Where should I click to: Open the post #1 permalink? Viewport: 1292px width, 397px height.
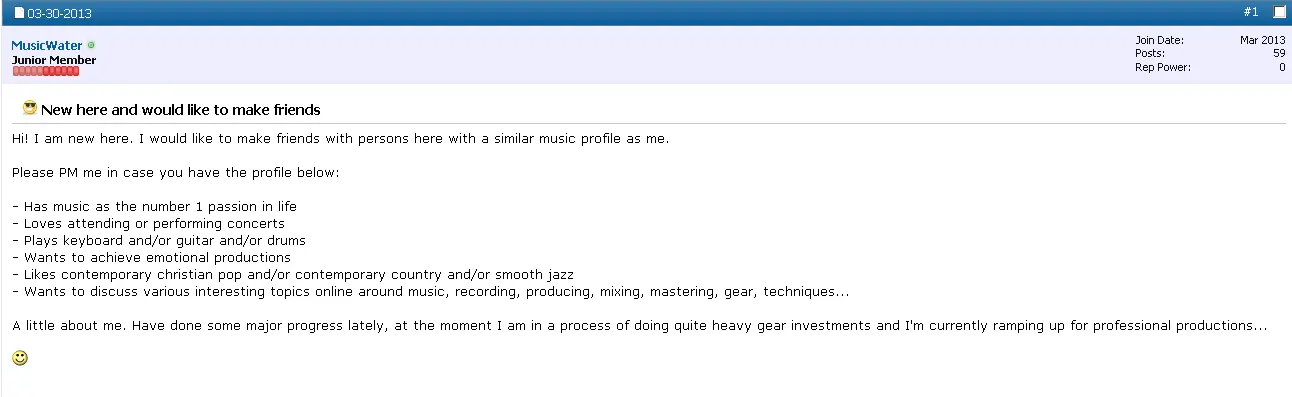click(x=1251, y=12)
